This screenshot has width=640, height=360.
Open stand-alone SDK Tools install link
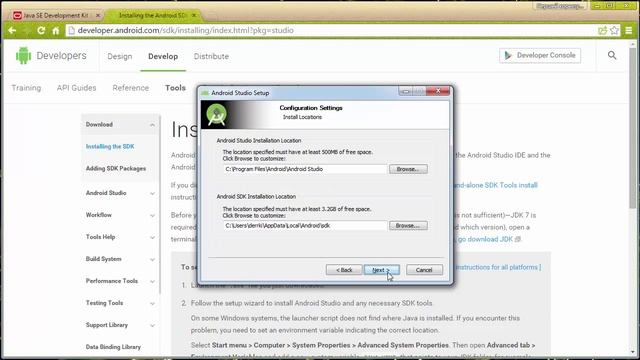tap(495, 185)
